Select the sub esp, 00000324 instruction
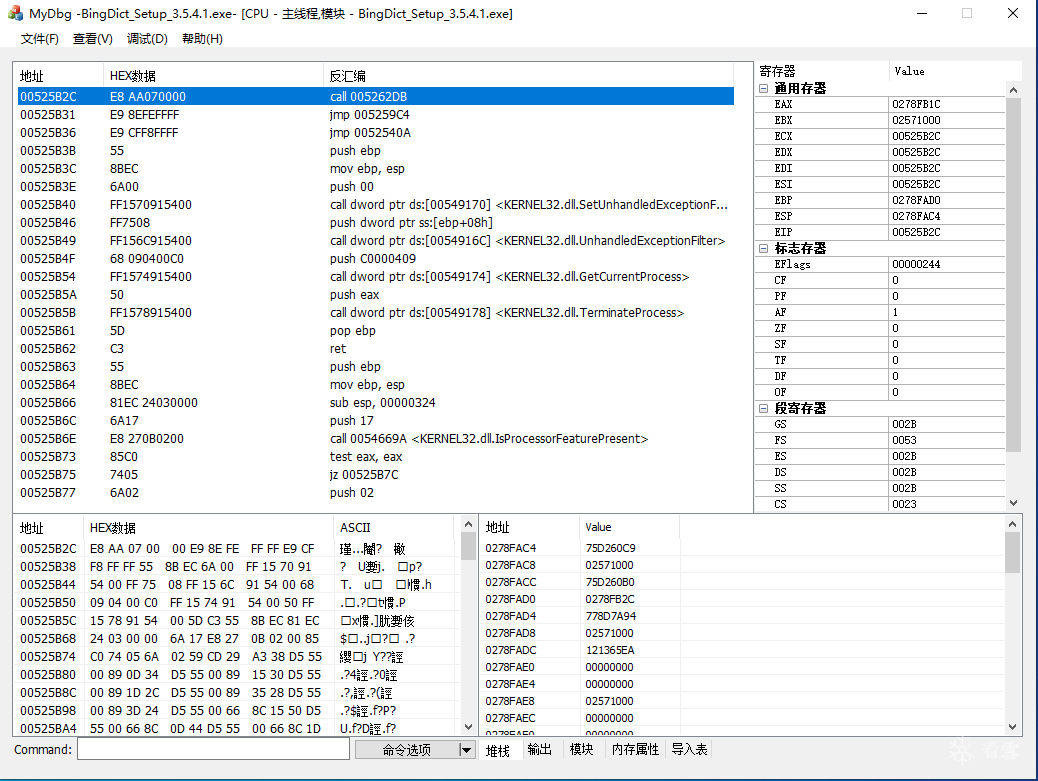 (x=375, y=402)
